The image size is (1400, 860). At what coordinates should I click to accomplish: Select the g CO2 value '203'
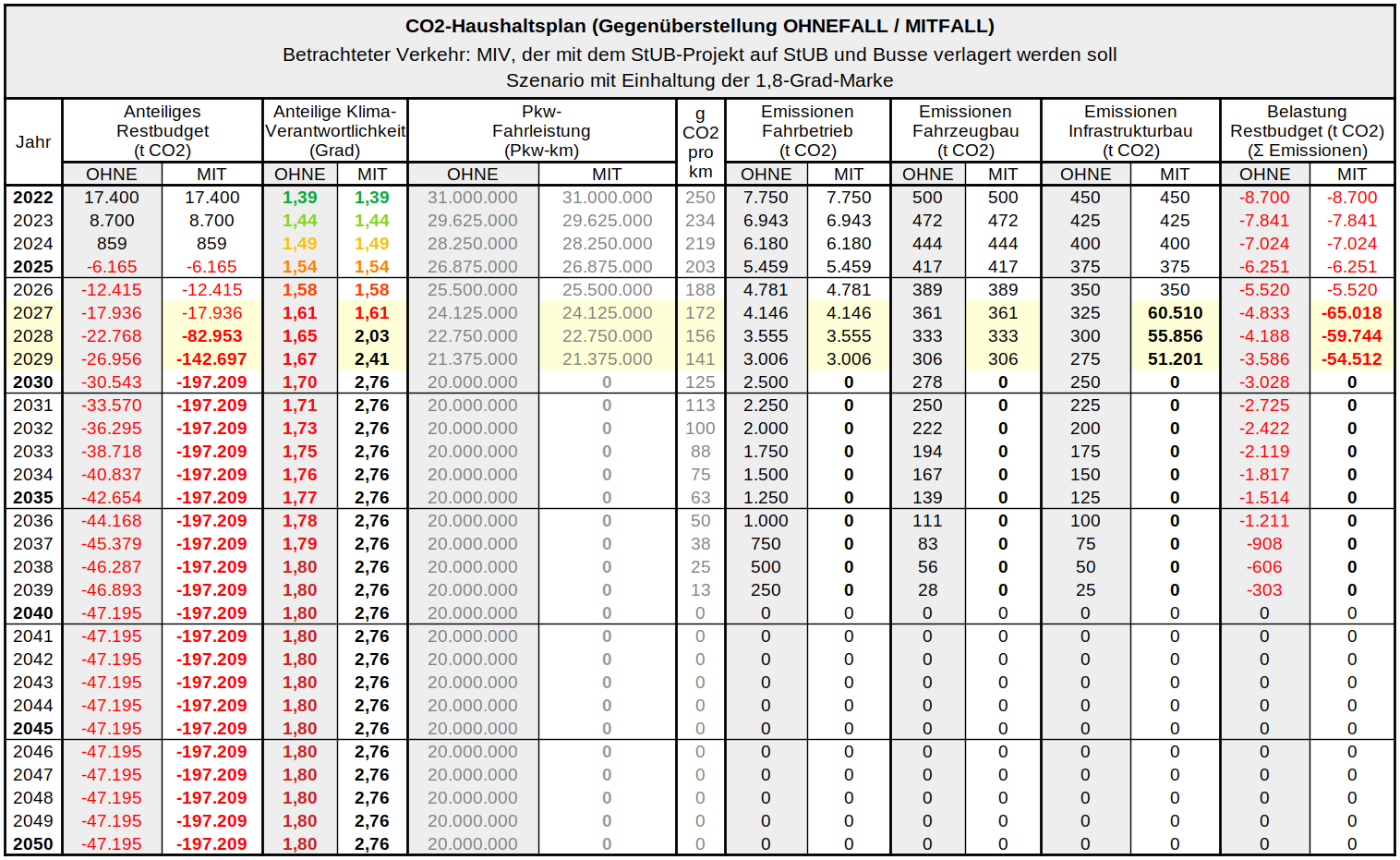click(x=700, y=267)
